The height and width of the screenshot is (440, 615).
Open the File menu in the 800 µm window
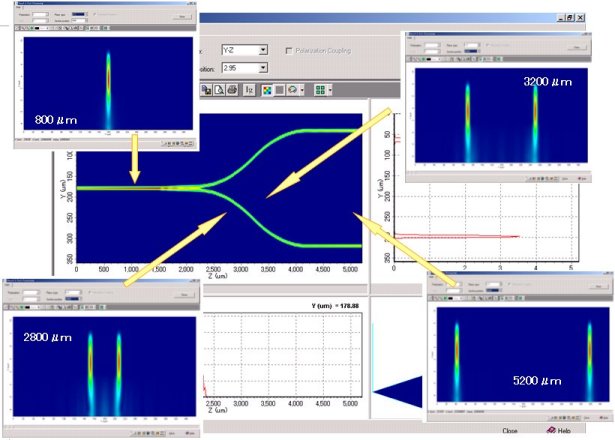pyautogui.click(x=19, y=9)
